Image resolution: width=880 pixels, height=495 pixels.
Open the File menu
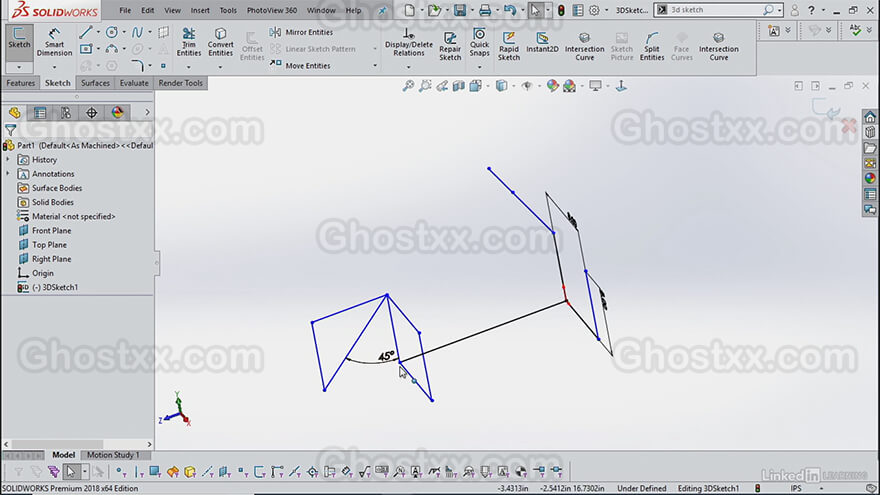[125, 10]
